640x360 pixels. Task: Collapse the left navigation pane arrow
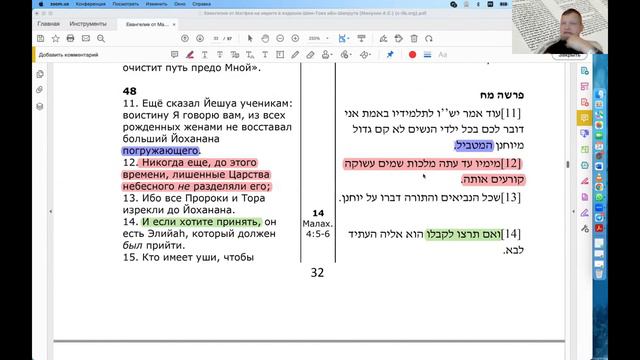click(x=51, y=211)
